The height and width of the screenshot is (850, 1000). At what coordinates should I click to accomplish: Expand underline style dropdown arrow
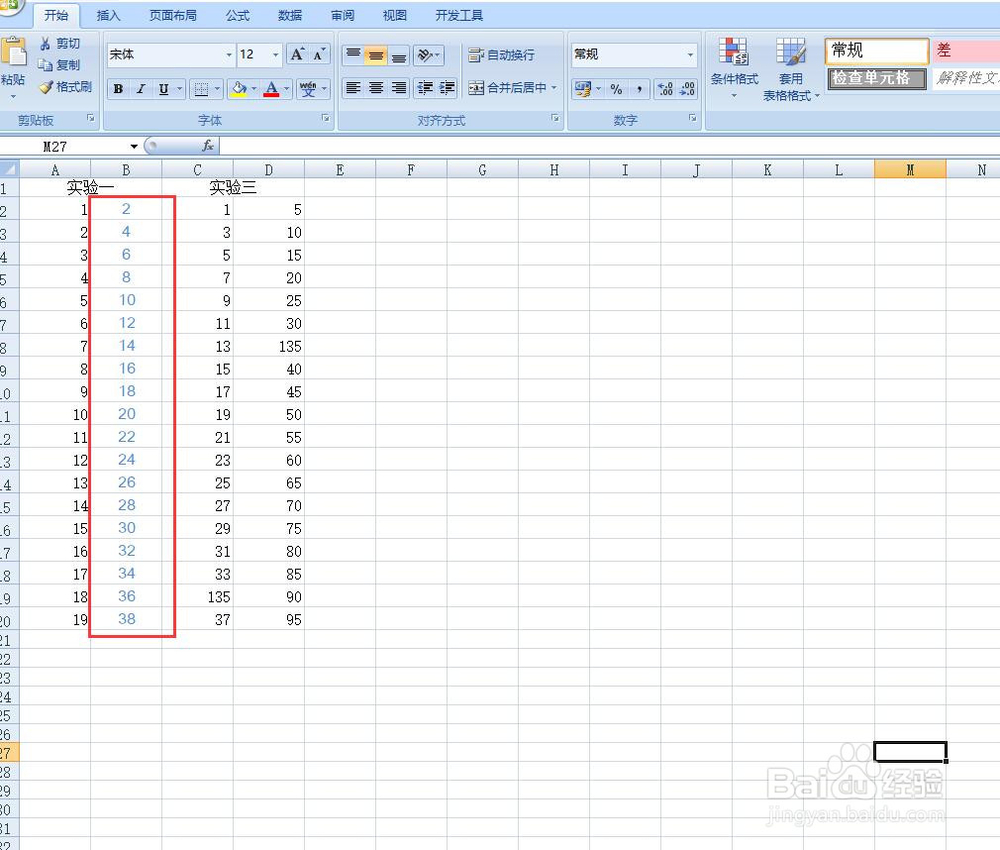tap(180, 89)
